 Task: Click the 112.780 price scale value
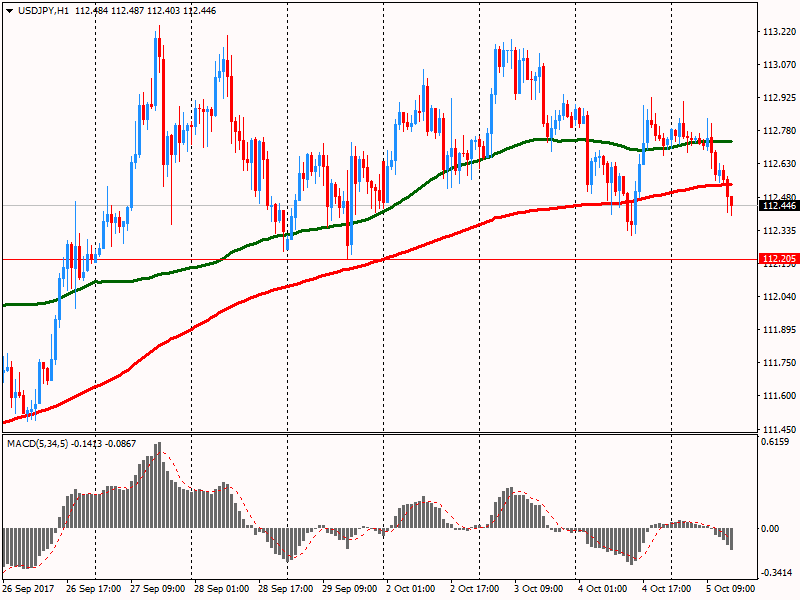coord(779,131)
